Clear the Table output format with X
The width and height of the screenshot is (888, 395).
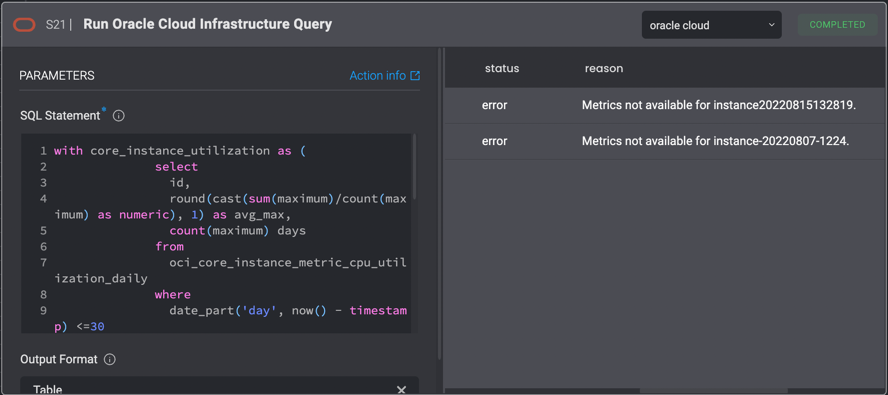(401, 389)
